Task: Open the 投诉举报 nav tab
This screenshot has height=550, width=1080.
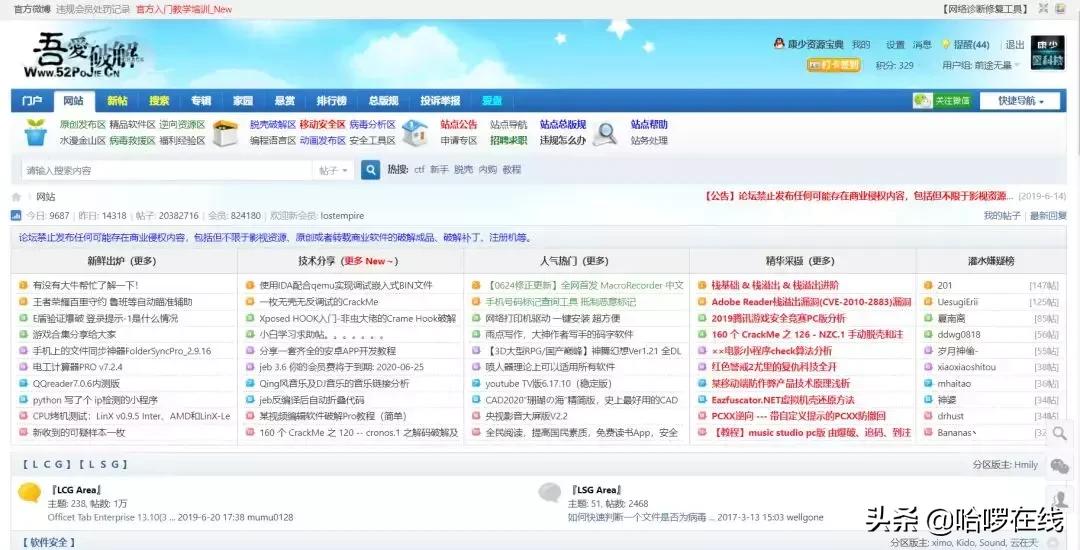Action: click(x=440, y=101)
